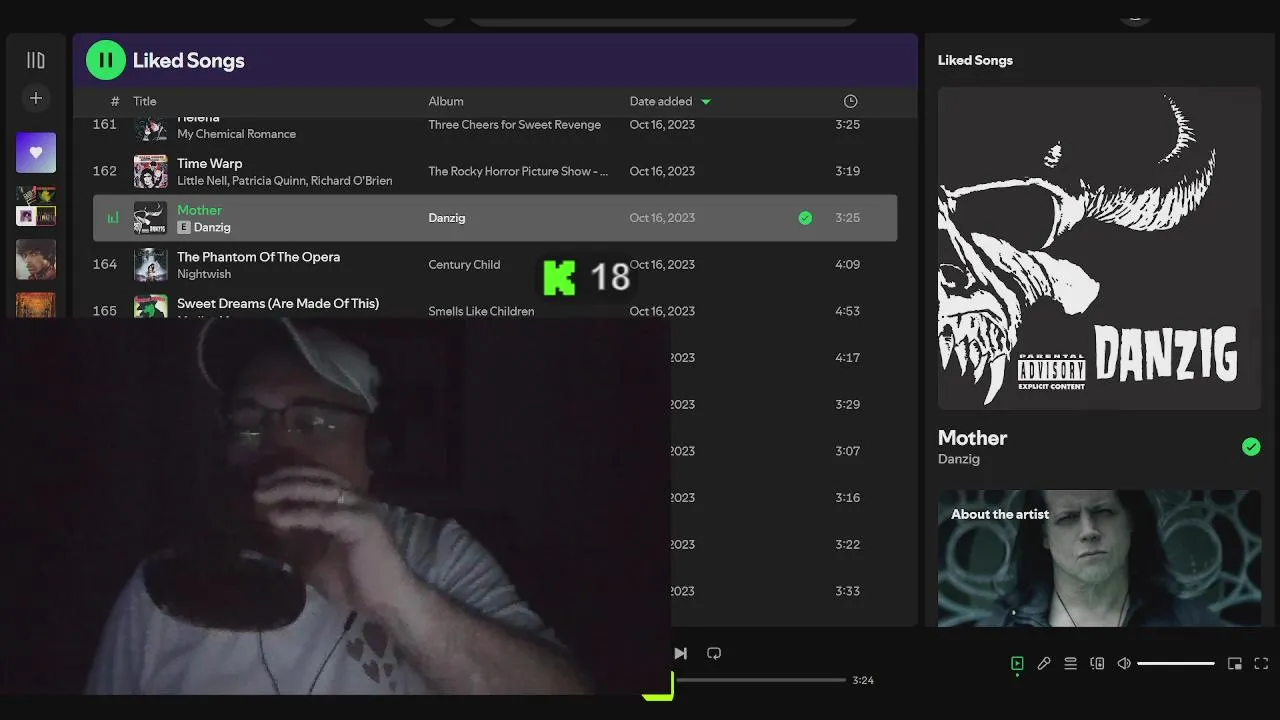
Task: Open the About the artist card
Action: [x=1100, y=558]
